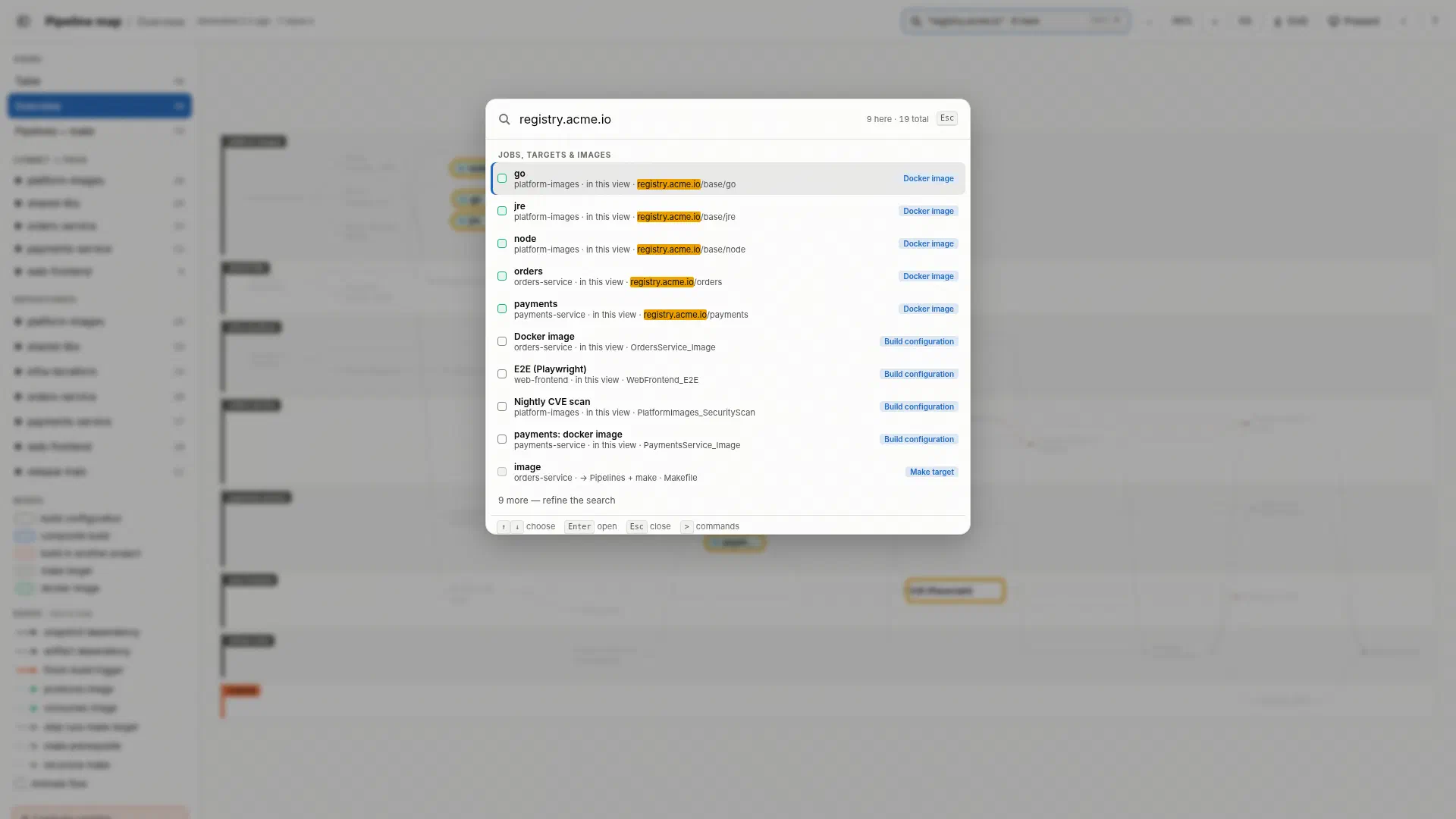Click the magnifier icon in the search dialog
Image resolution: width=1456 pixels, height=819 pixels.
click(504, 119)
